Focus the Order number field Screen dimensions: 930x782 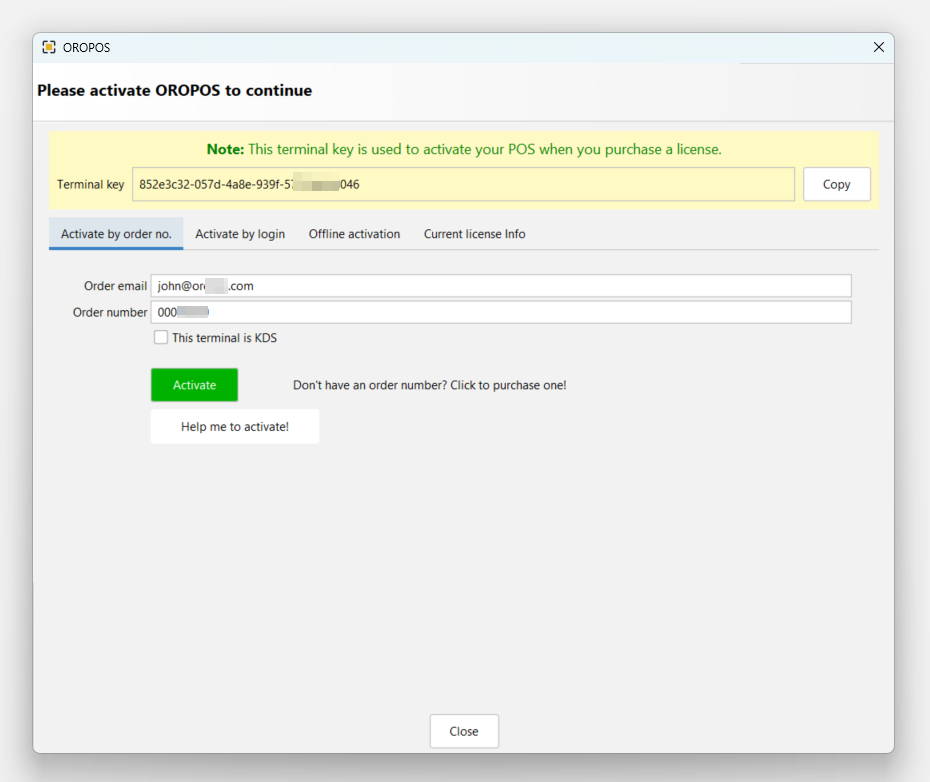[501, 312]
